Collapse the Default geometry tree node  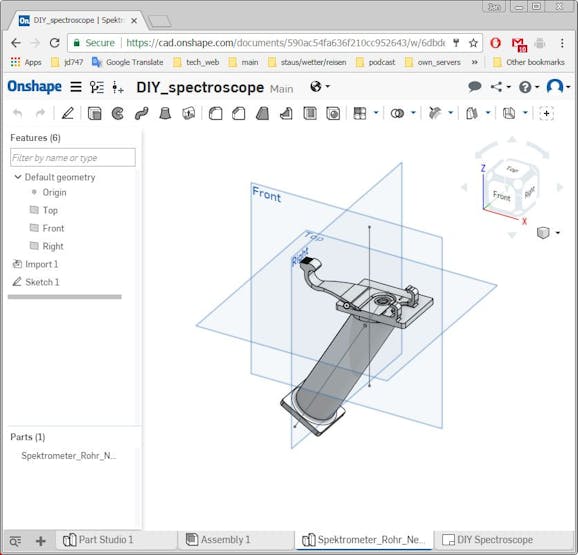tap(17, 177)
